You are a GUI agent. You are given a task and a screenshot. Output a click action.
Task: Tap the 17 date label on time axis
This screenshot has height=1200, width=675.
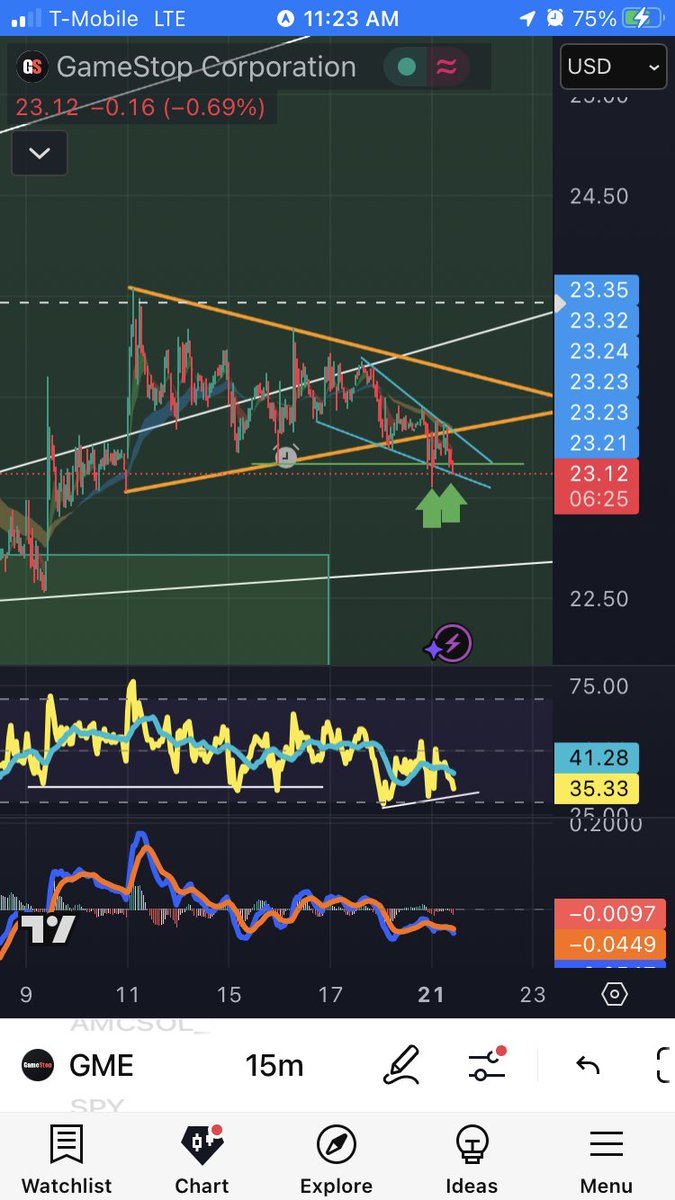click(331, 994)
